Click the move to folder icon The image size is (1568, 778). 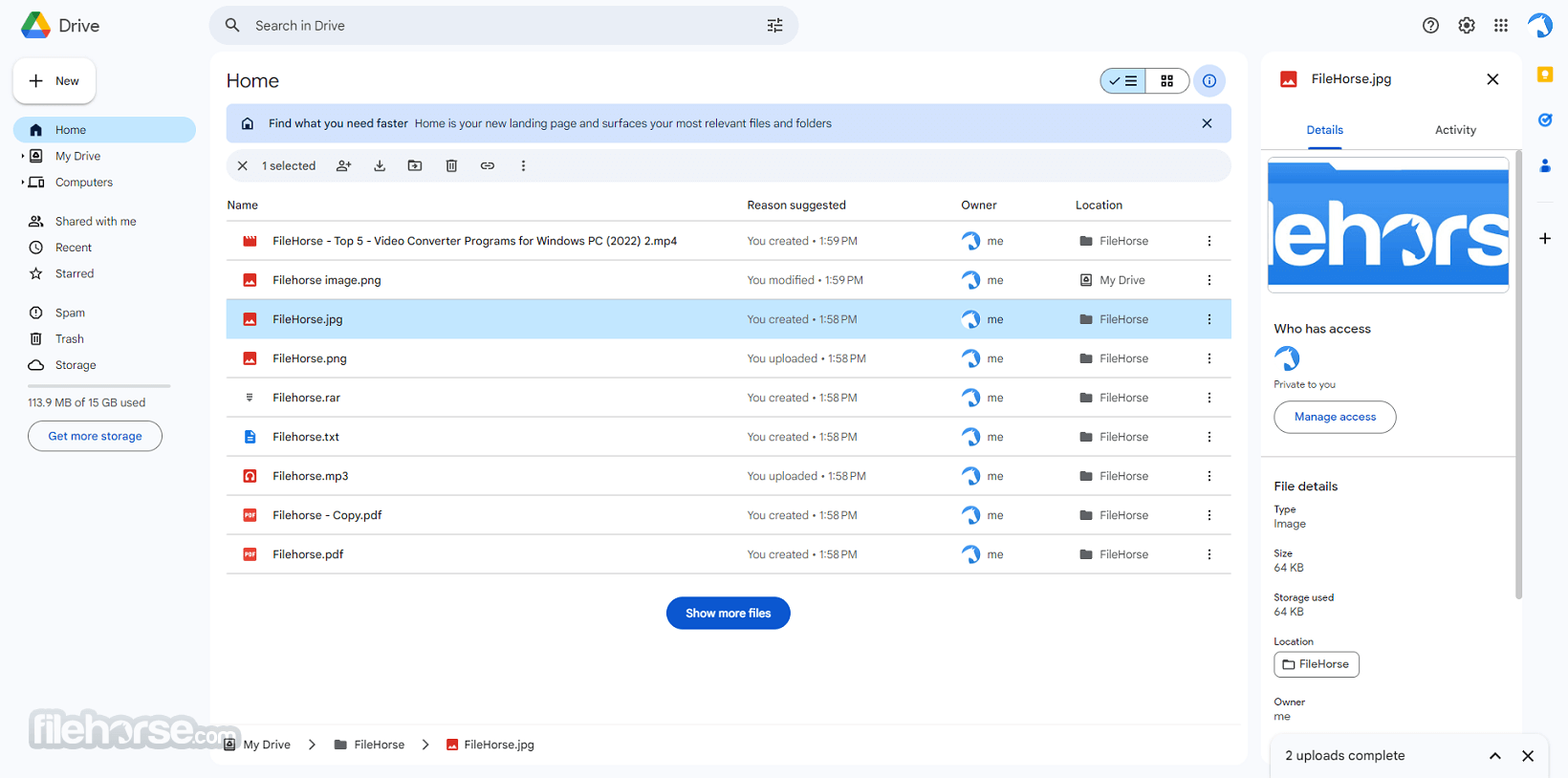[415, 165]
